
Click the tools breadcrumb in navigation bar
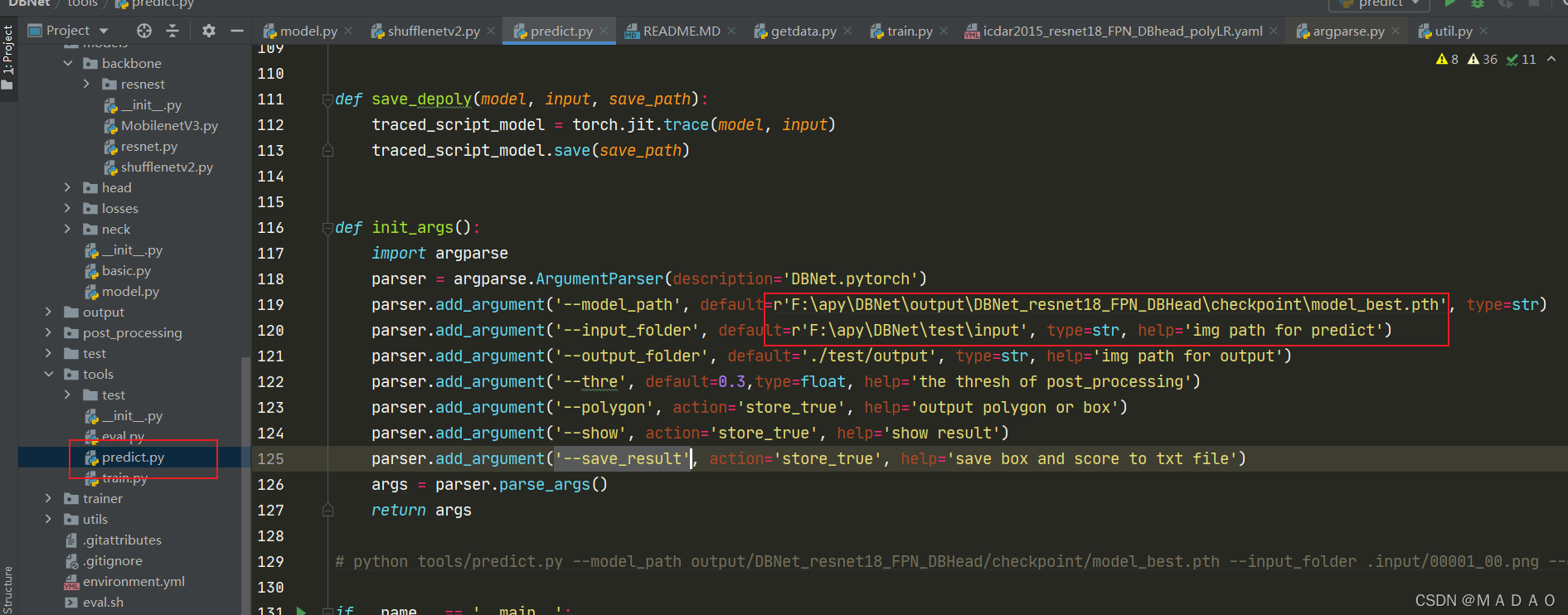(x=82, y=3)
